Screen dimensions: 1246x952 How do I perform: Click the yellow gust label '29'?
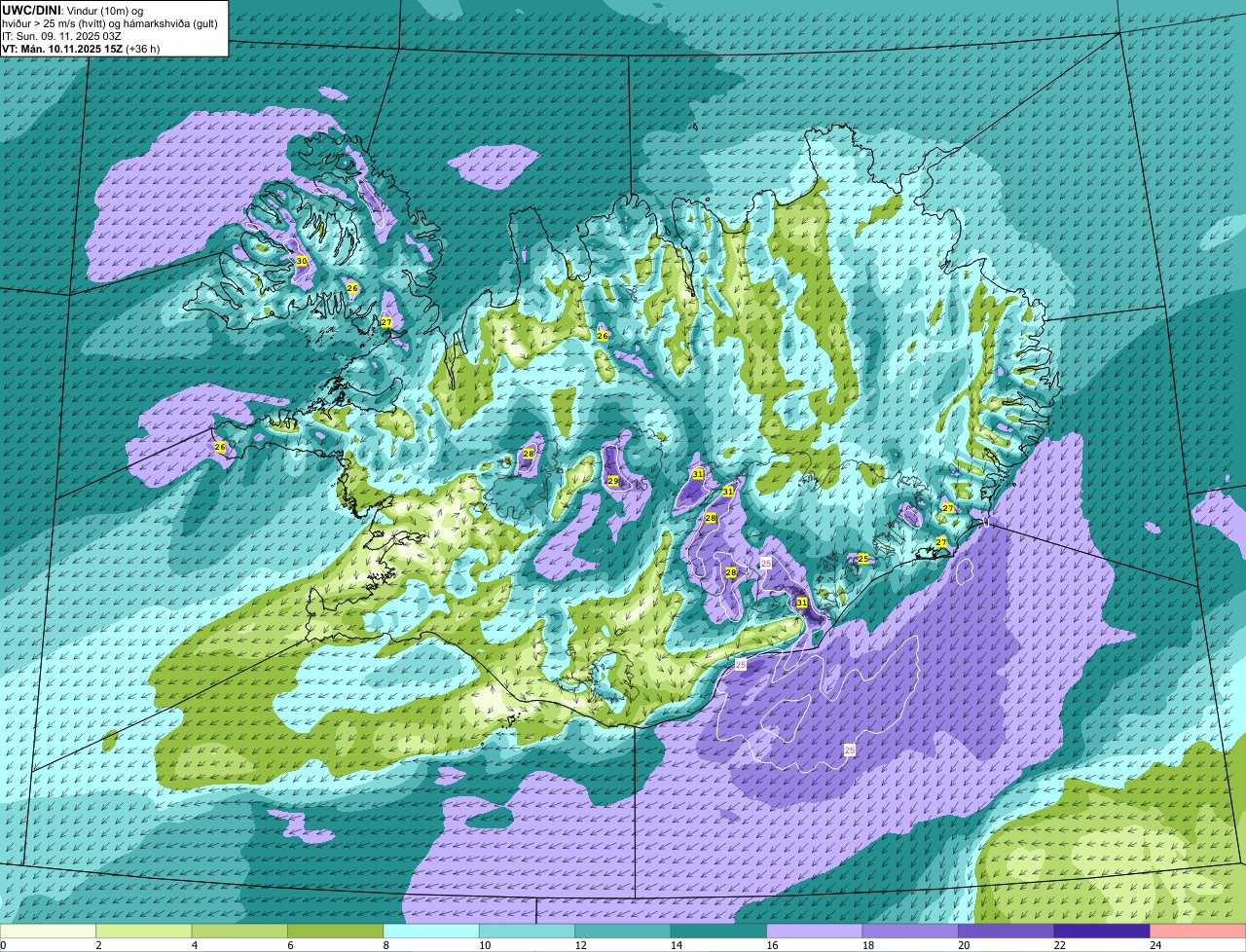(613, 481)
